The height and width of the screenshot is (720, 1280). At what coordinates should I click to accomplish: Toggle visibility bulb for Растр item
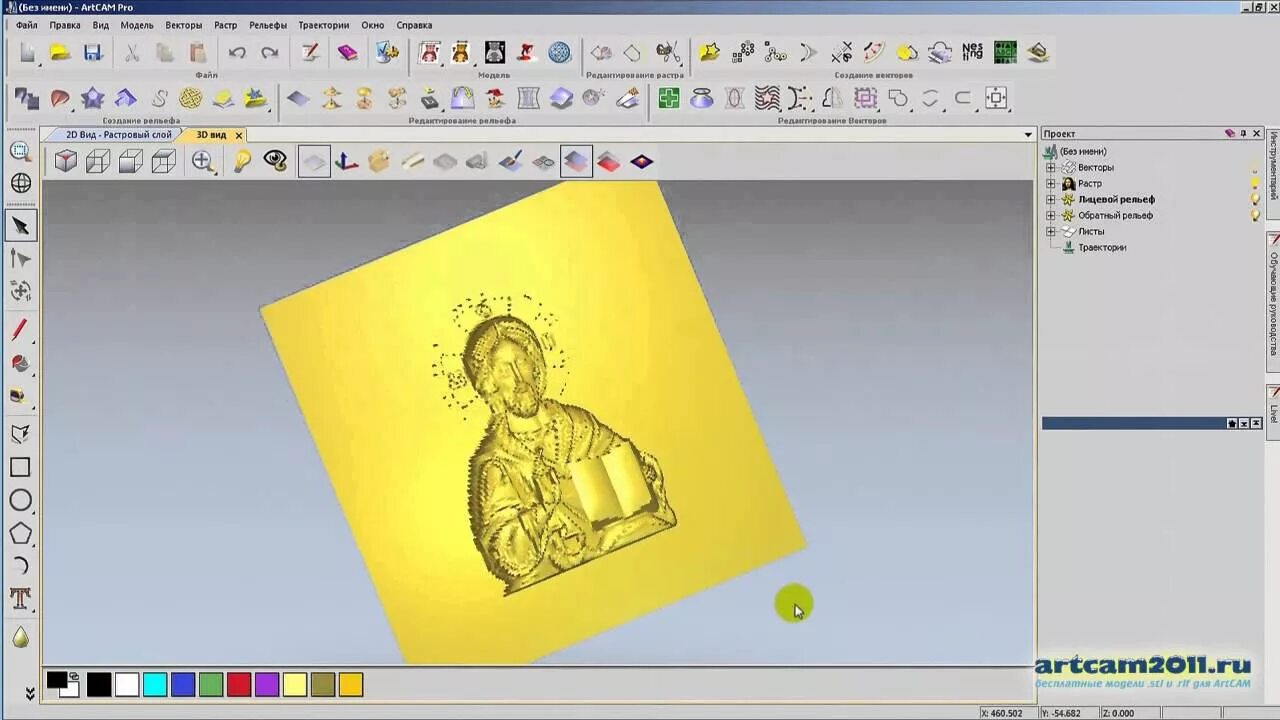click(x=1255, y=184)
